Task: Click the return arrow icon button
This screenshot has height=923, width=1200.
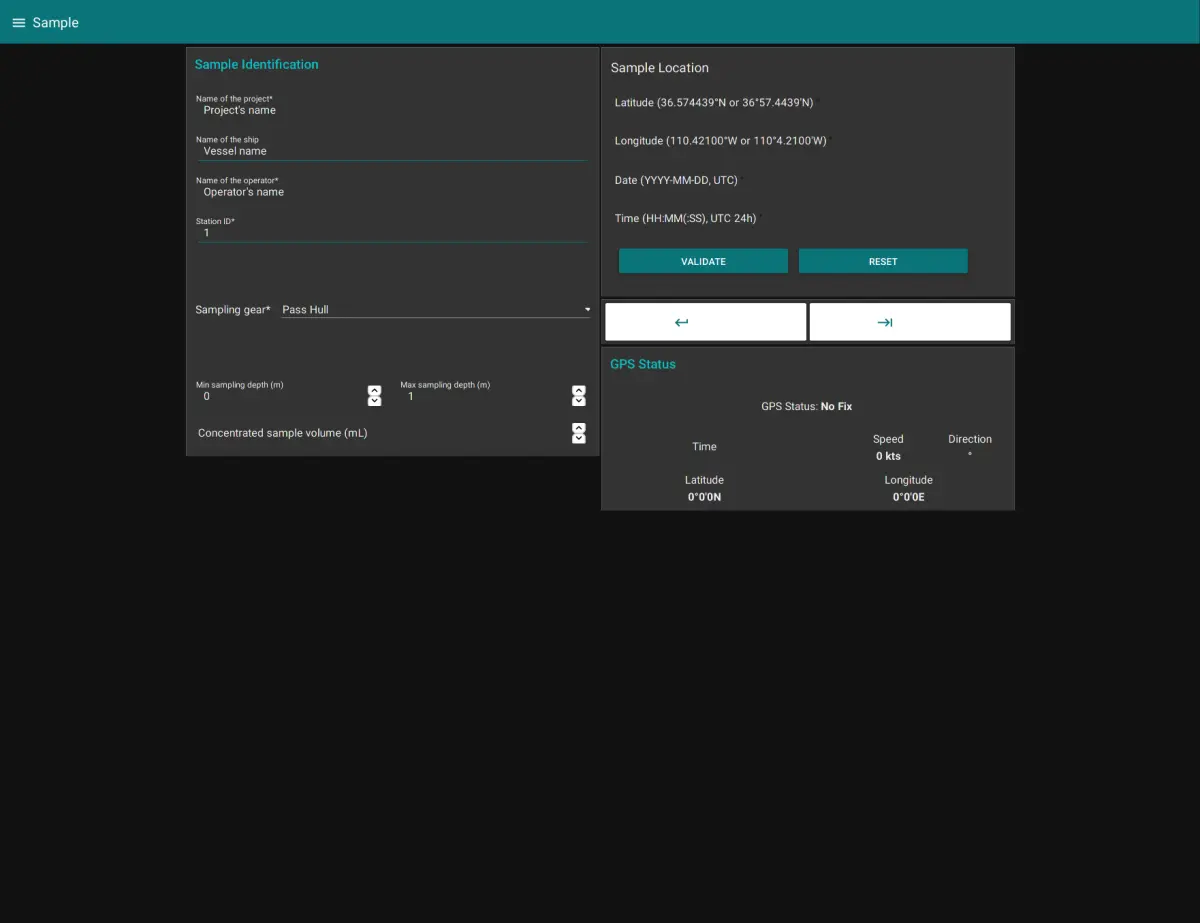Action: (x=705, y=322)
